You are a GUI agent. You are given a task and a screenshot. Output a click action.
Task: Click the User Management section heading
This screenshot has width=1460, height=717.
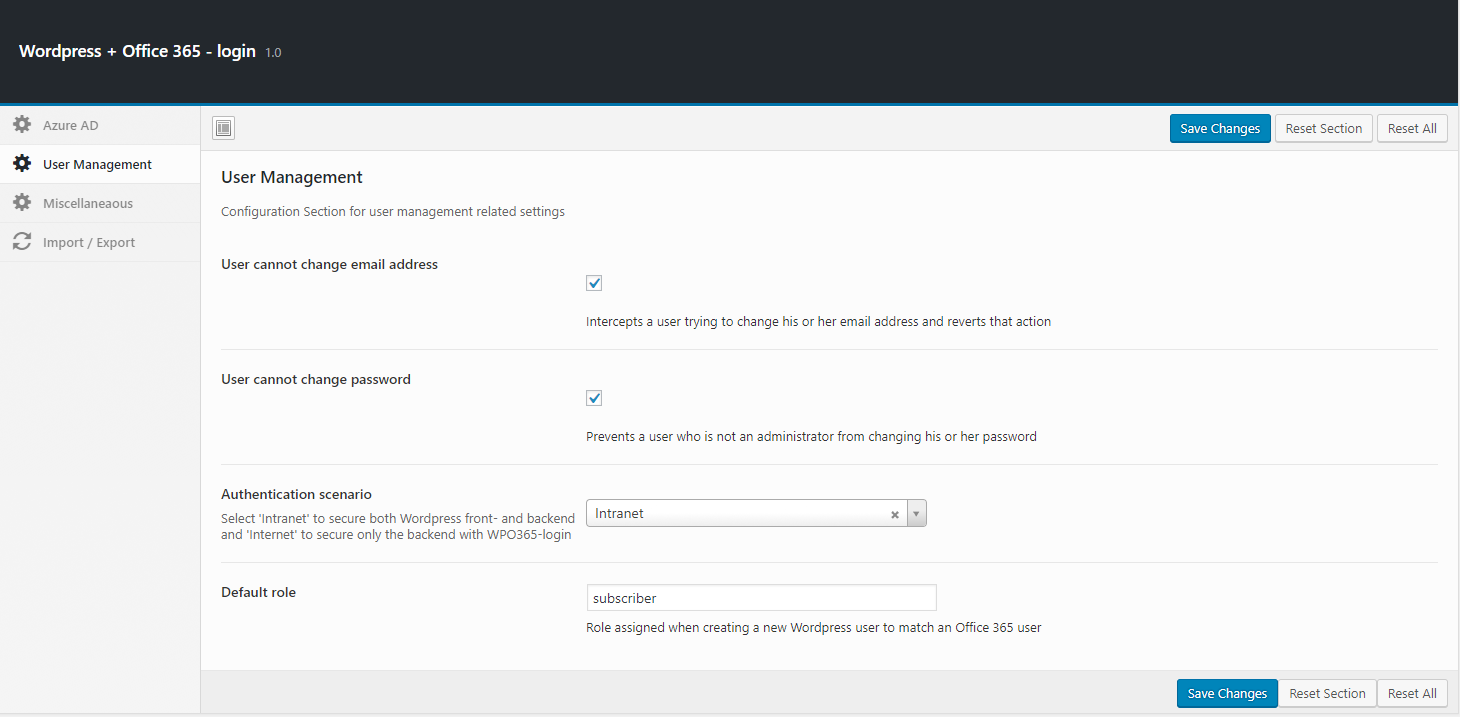pos(292,177)
